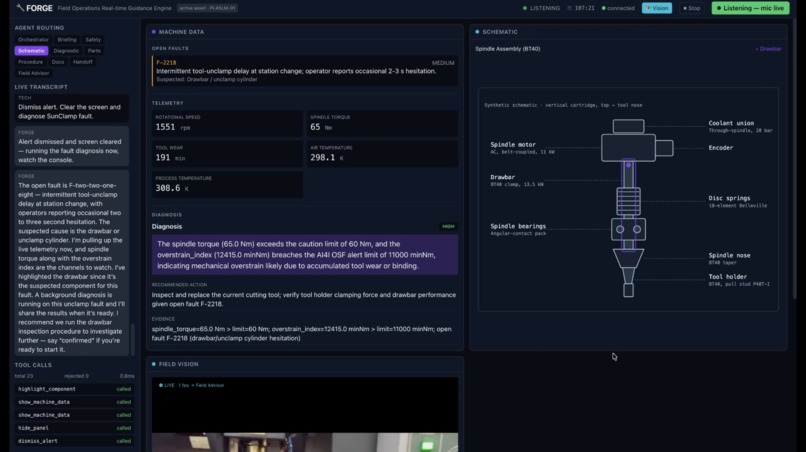
Task: Click the FORGE wrench logo icon
Action: coord(20,8)
